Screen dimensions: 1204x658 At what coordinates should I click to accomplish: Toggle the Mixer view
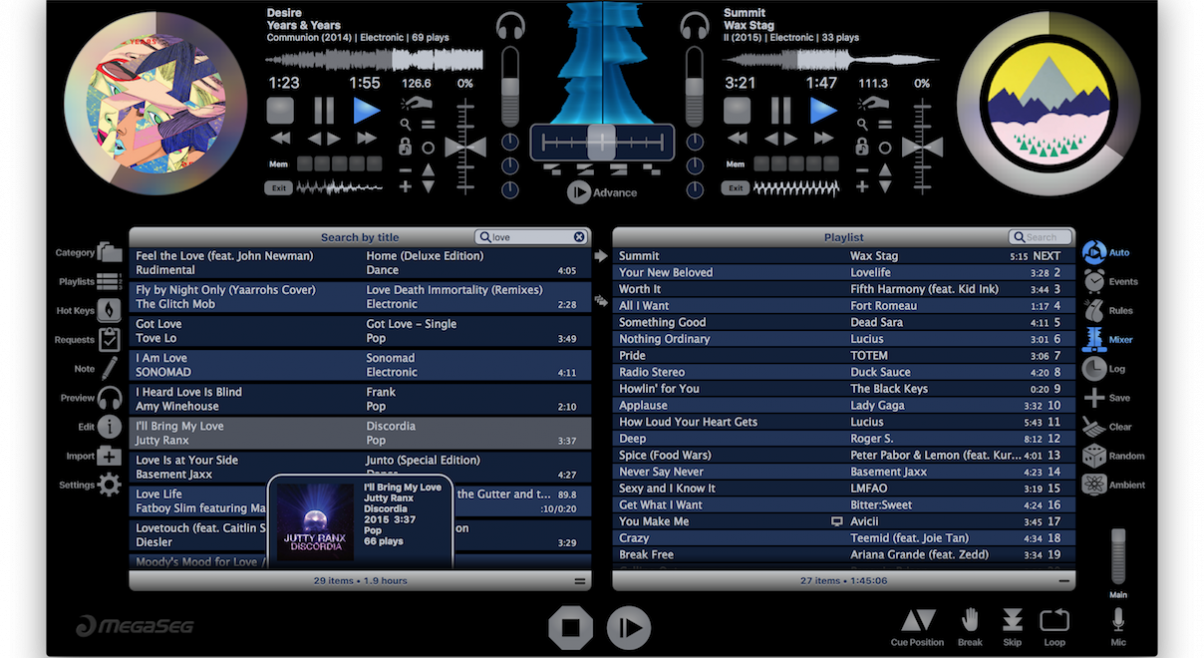coord(1094,340)
